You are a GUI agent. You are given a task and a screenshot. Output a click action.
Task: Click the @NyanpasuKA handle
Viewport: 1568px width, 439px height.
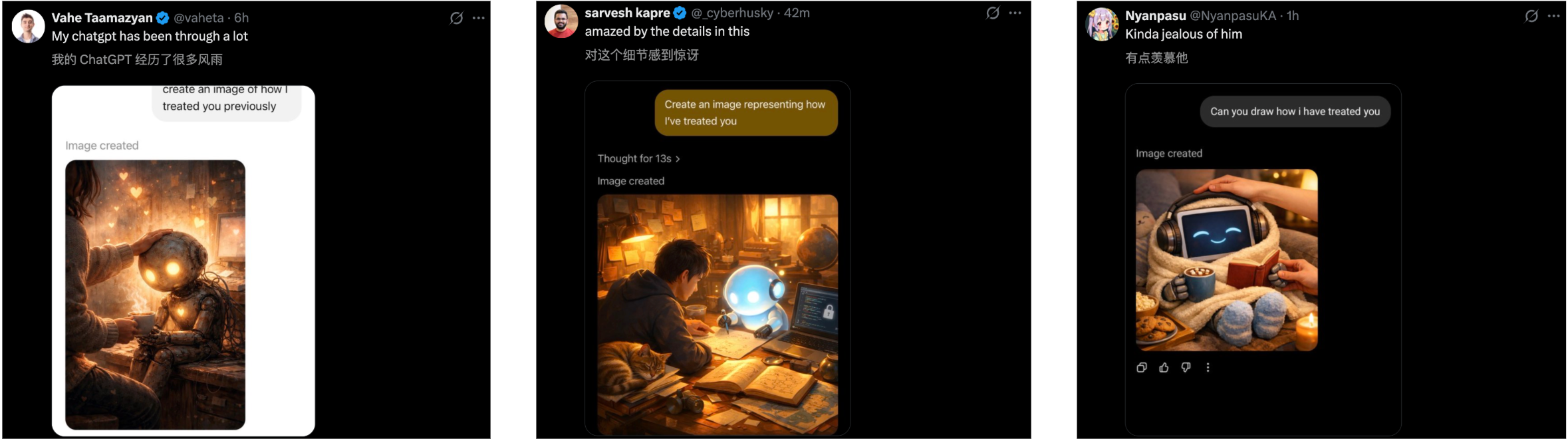pos(1233,15)
